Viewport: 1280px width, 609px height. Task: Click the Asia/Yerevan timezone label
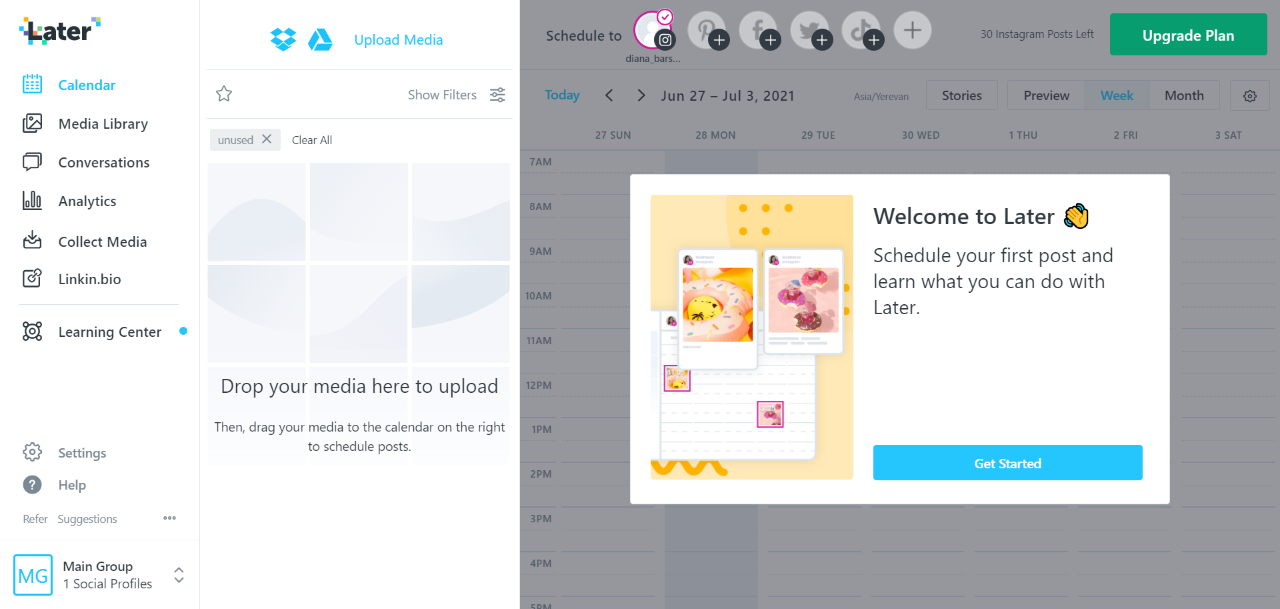coord(881,97)
